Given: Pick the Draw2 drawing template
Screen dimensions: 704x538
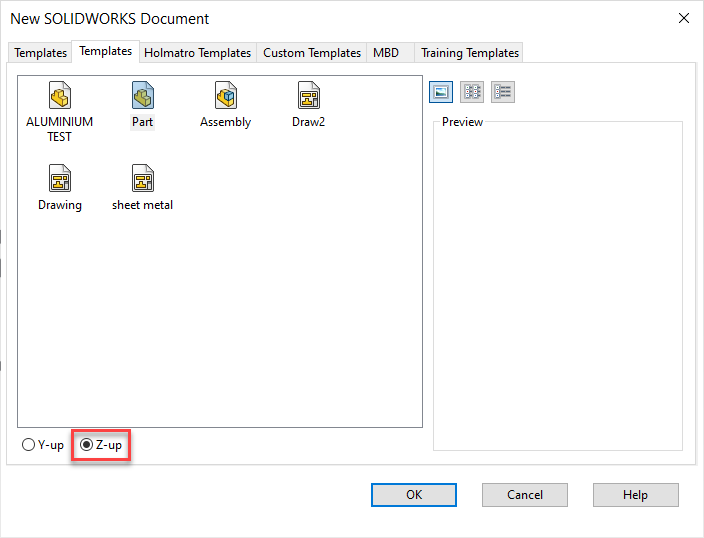Looking at the screenshot, I should (x=308, y=97).
